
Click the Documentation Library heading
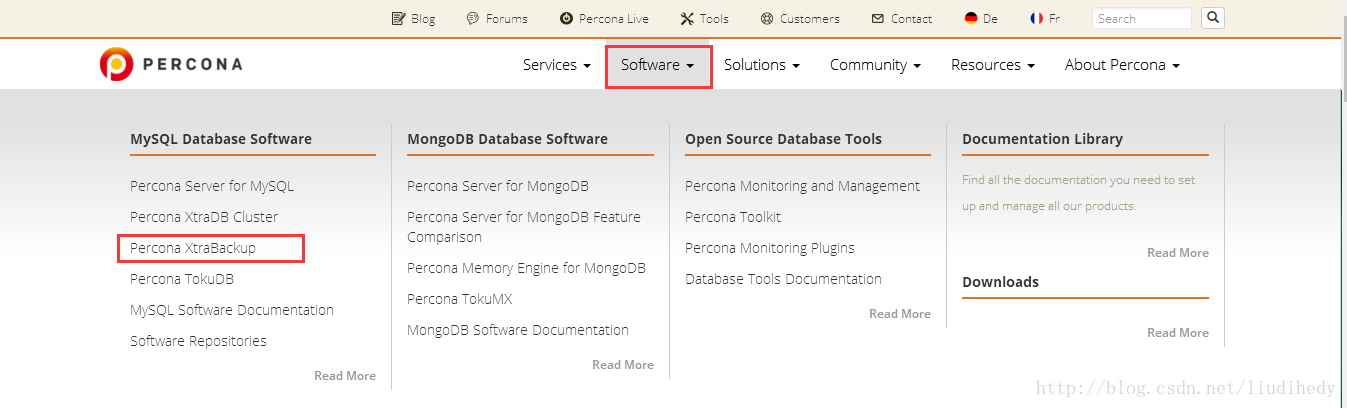(1042, 139)
